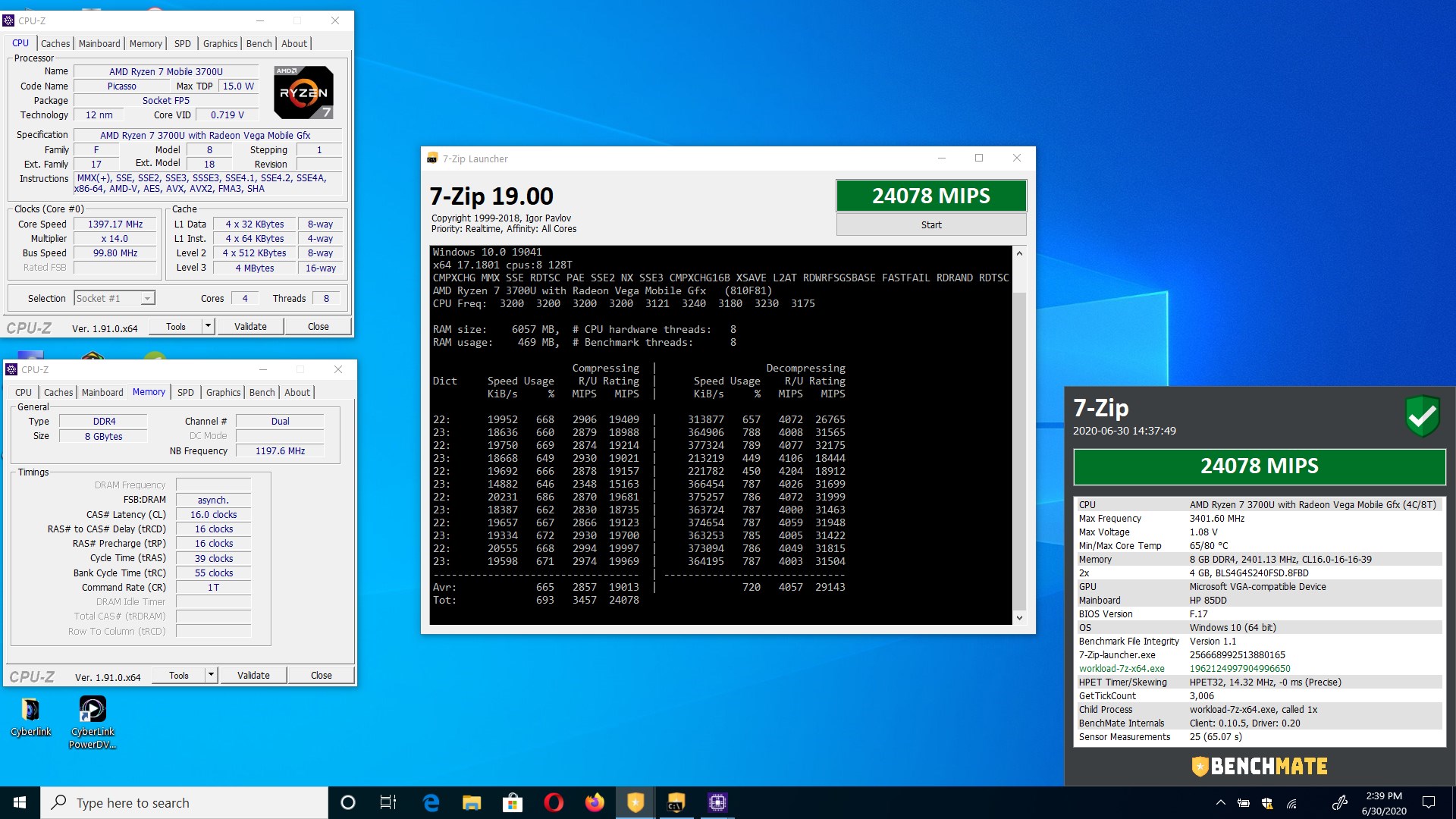
Task: Switch to CPU-Z taskbar icon
Action: [717, 802]
